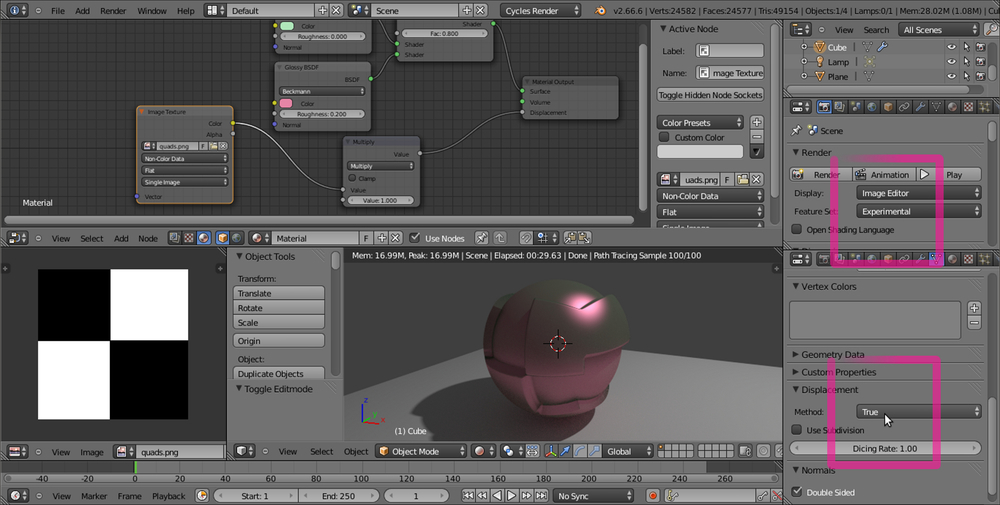Screen dimensions: 1000x505
Task: Open the Feature Set Experimental dropdown
Action: point(919,211)
